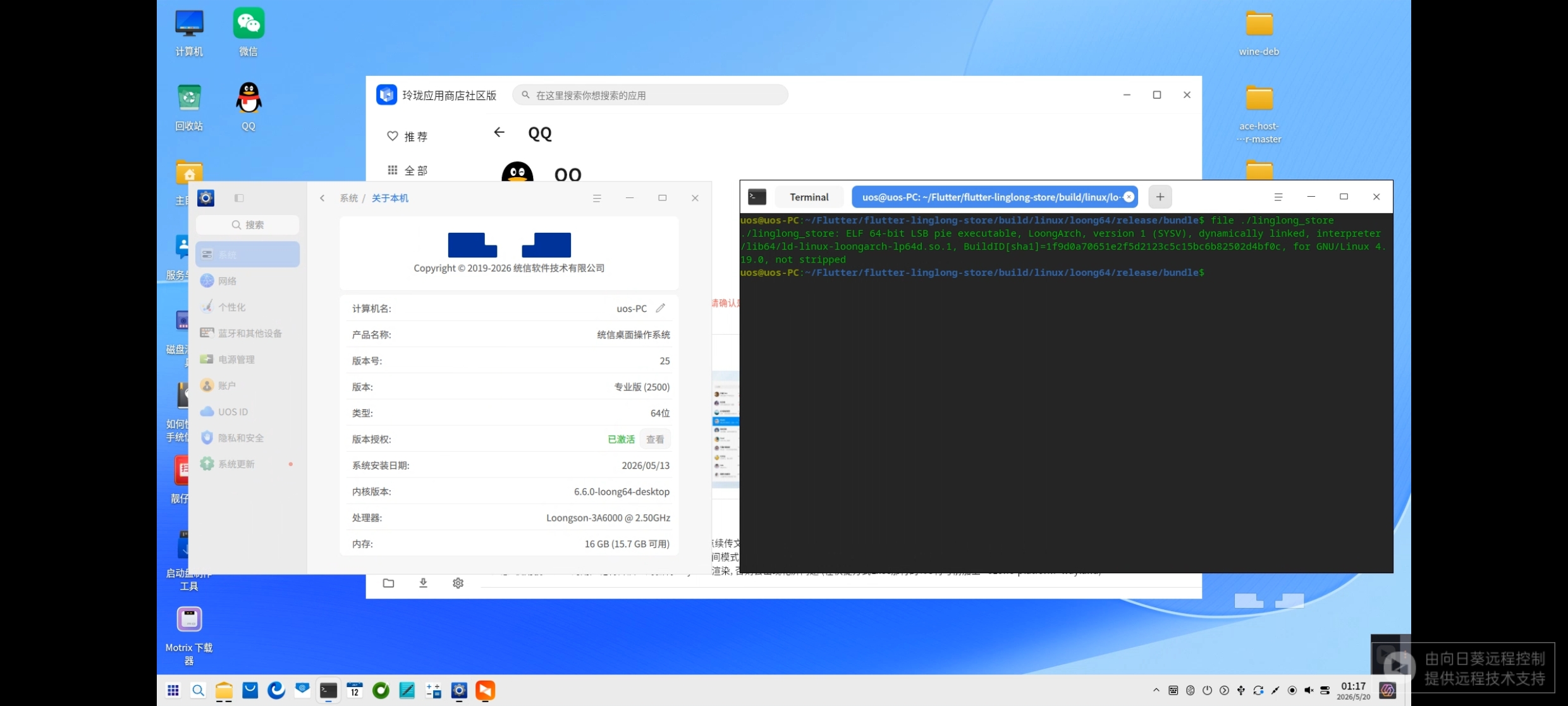Open the quick settings toggles panel icon
The height and width of the screenshot is (706, 1568).
click(1325, 690)
